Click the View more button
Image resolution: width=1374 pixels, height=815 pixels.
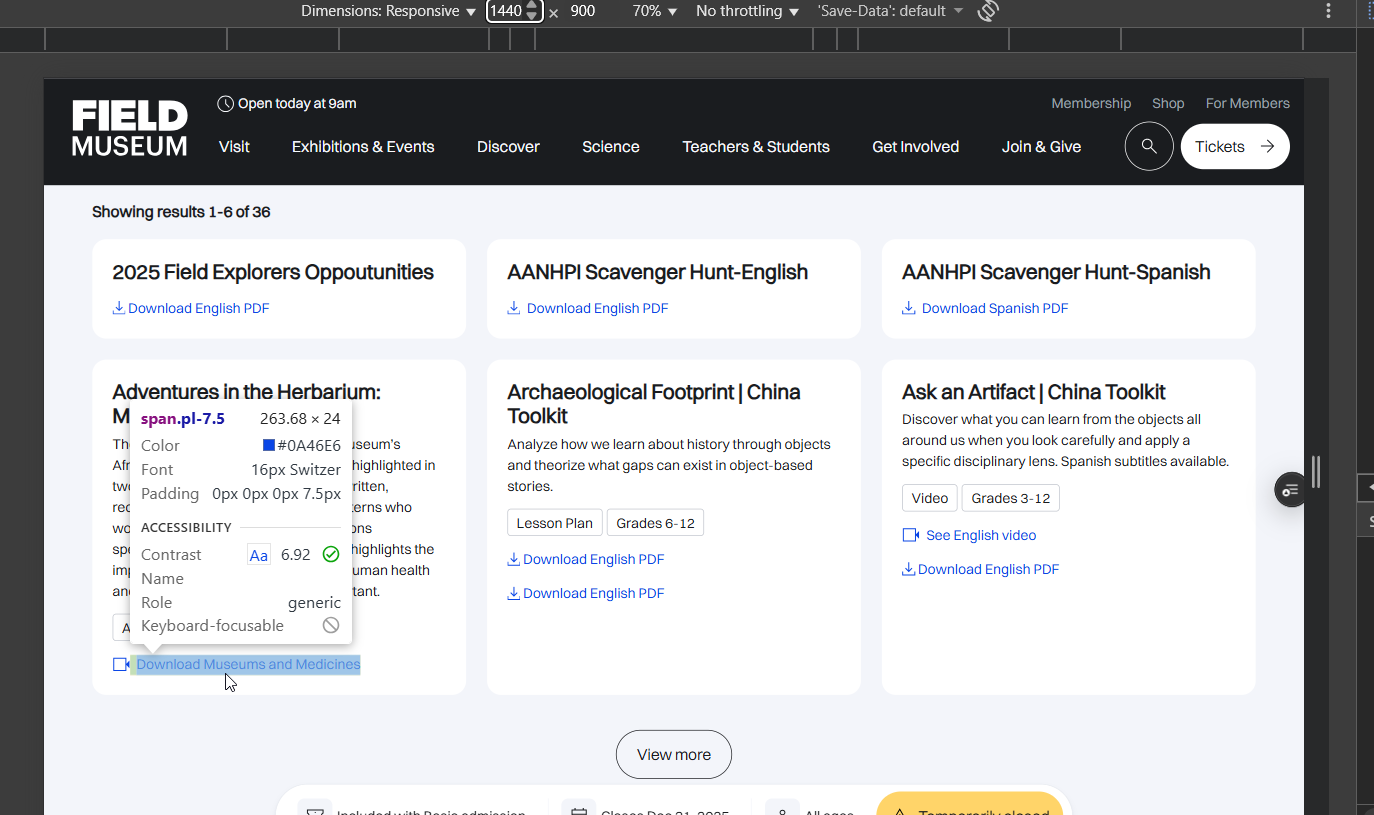point(674,755)
